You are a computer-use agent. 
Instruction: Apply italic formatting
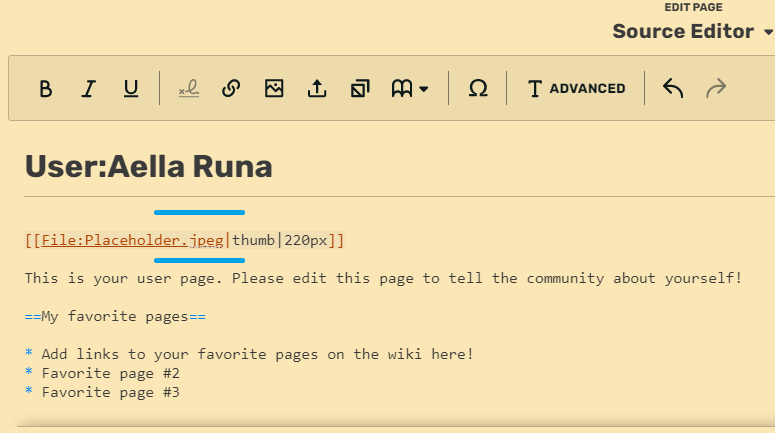(x=88, y=89)
